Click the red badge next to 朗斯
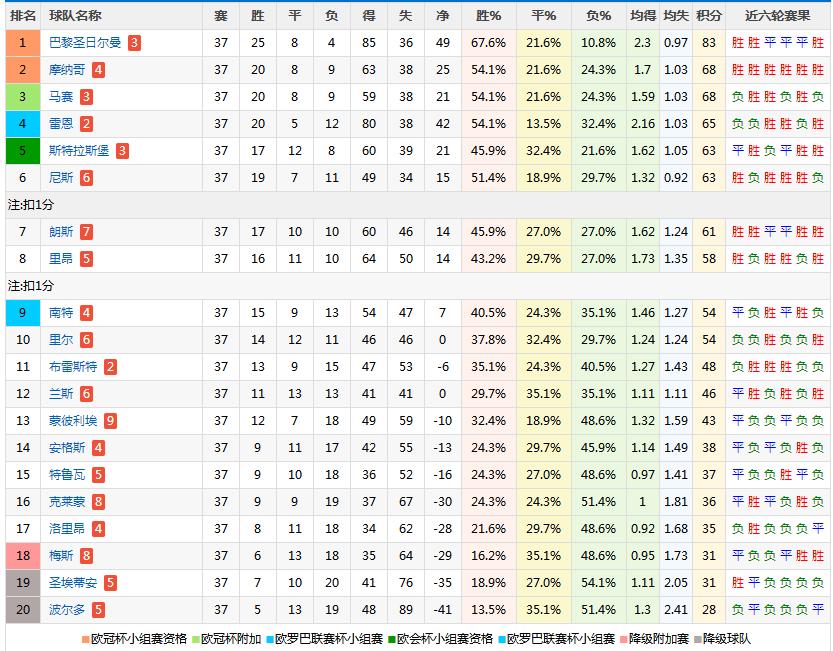 point(86,232)
